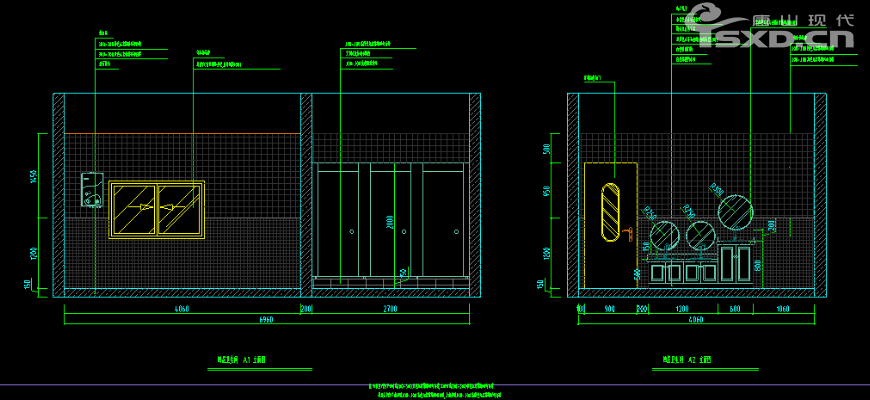Click the left toilet cubicle door
This screenshot has width=870, height=400.
tap(338, 223)
